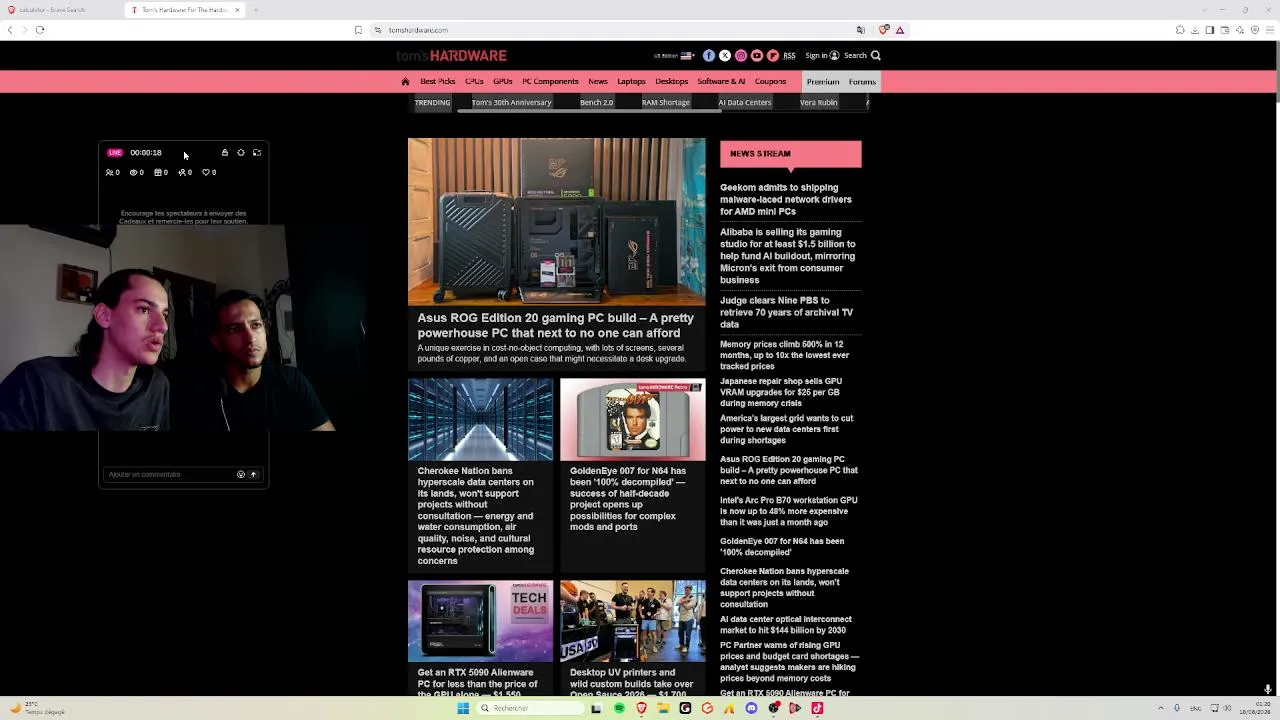Image resolution: width=1280 pixels, height=720 pixels.
Task: Switch to the Calculator - Brave Search tab
Action: (x=60, y=10)
